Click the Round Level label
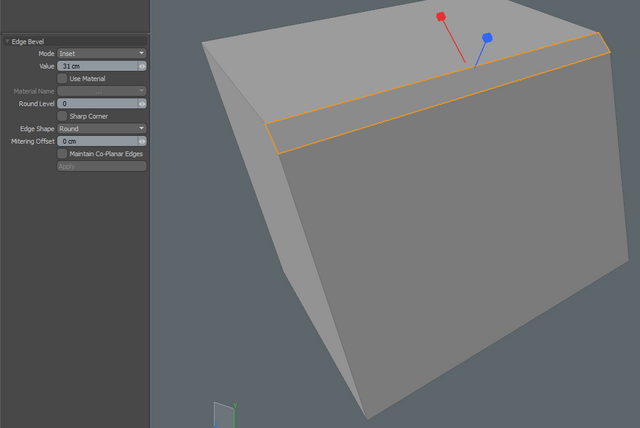Screen dimensions: 640x428 click(36, 104)
